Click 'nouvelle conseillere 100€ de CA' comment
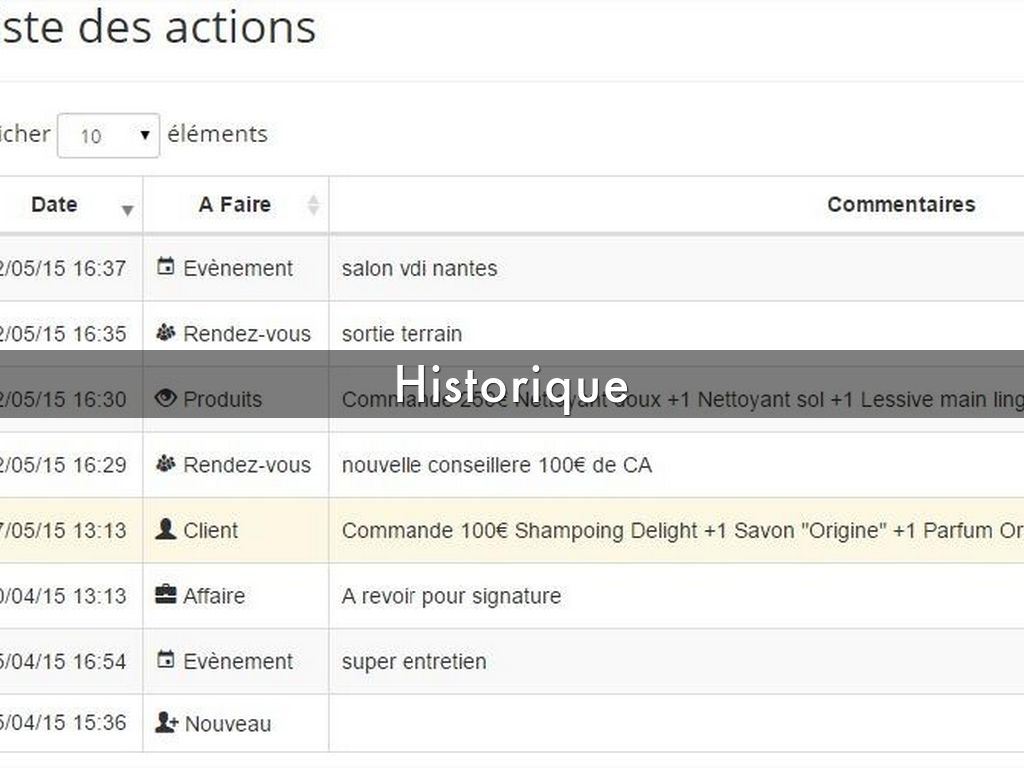The image size is (1024, 768). coord(496,465)
